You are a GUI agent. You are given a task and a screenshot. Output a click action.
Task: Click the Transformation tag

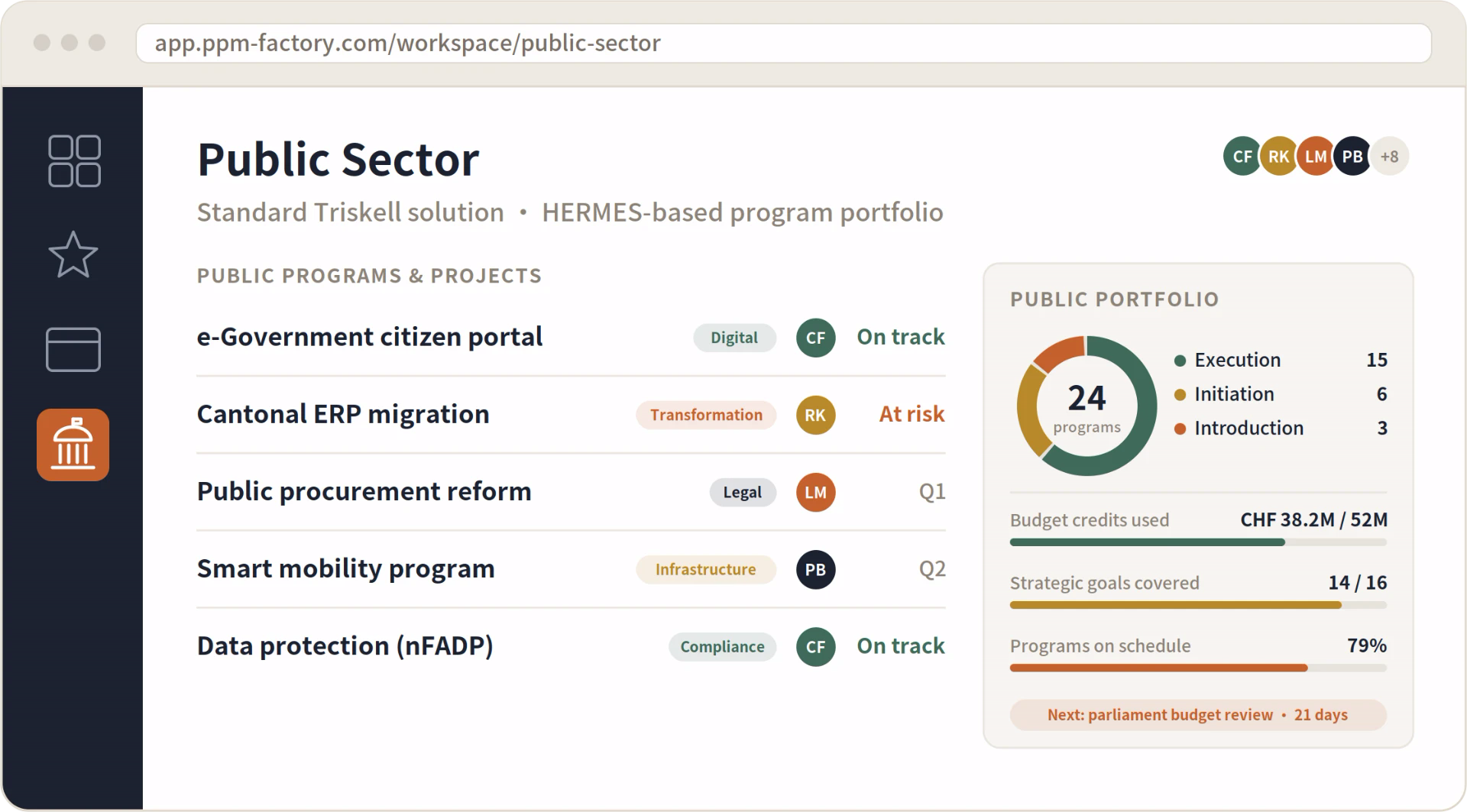pyautogui.click(x=706, y=415)
